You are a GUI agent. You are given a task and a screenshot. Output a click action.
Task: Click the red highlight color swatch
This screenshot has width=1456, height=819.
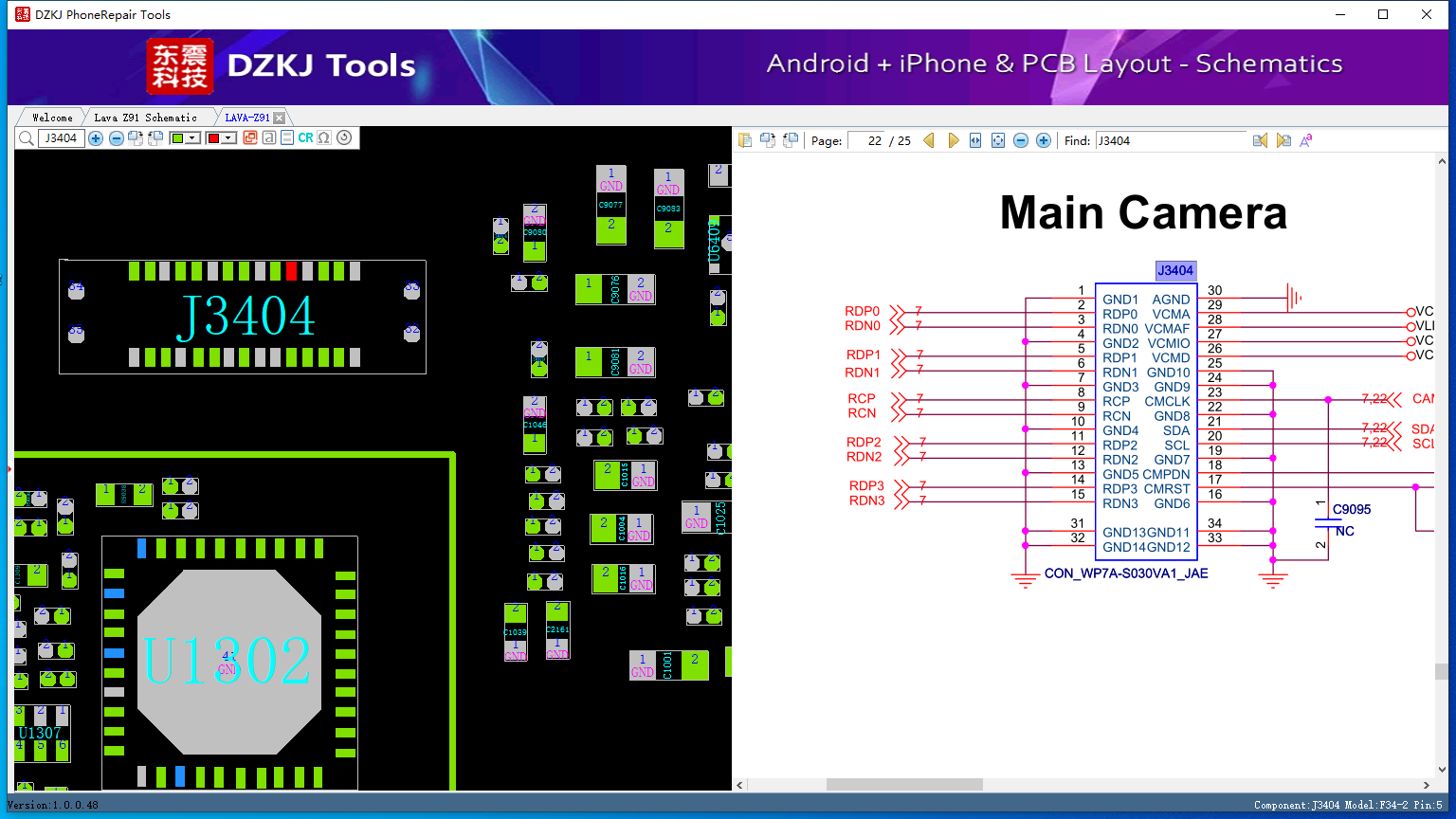(213, 138)
